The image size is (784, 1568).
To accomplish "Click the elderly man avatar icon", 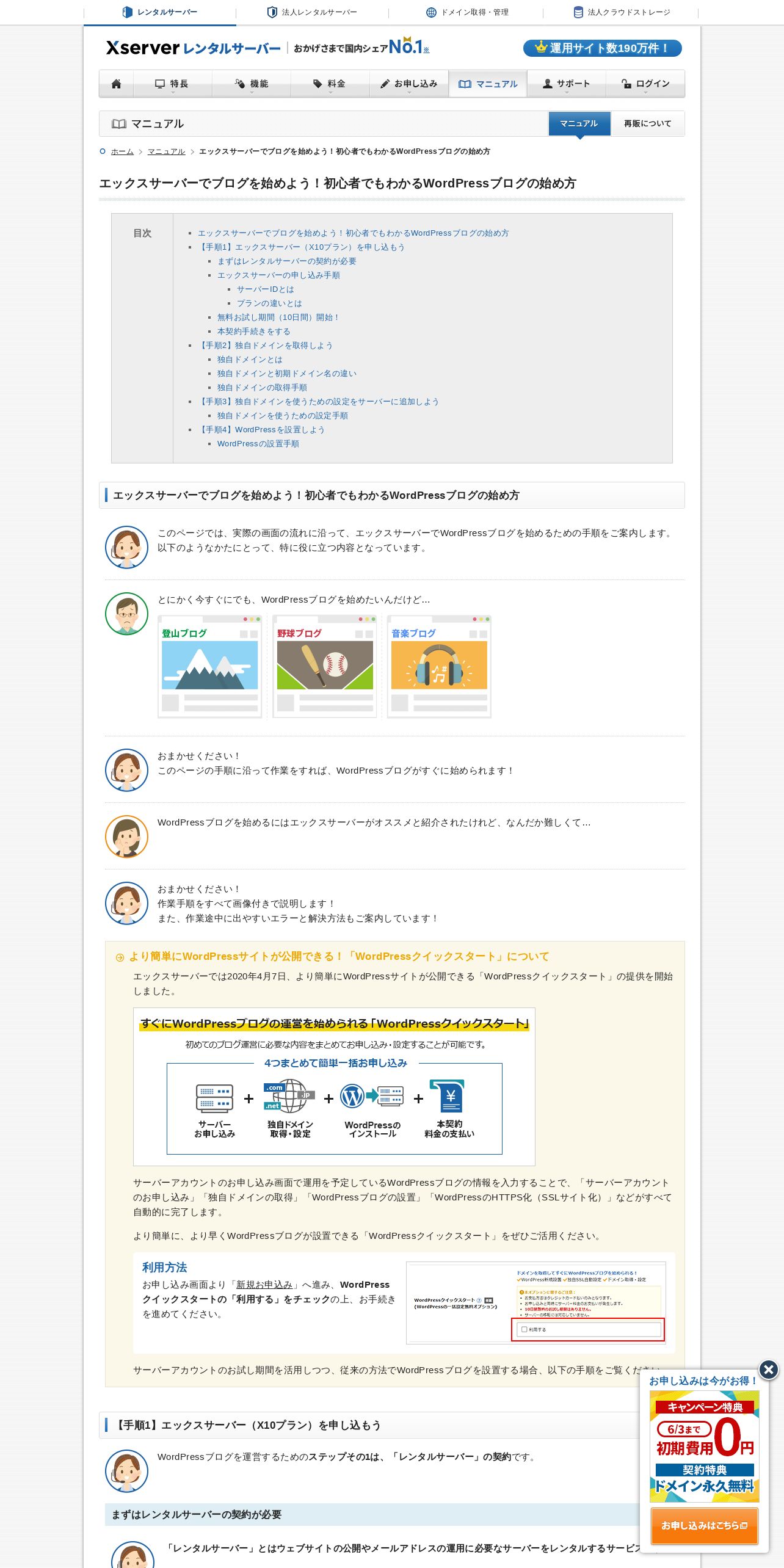I will coord(126,614).
